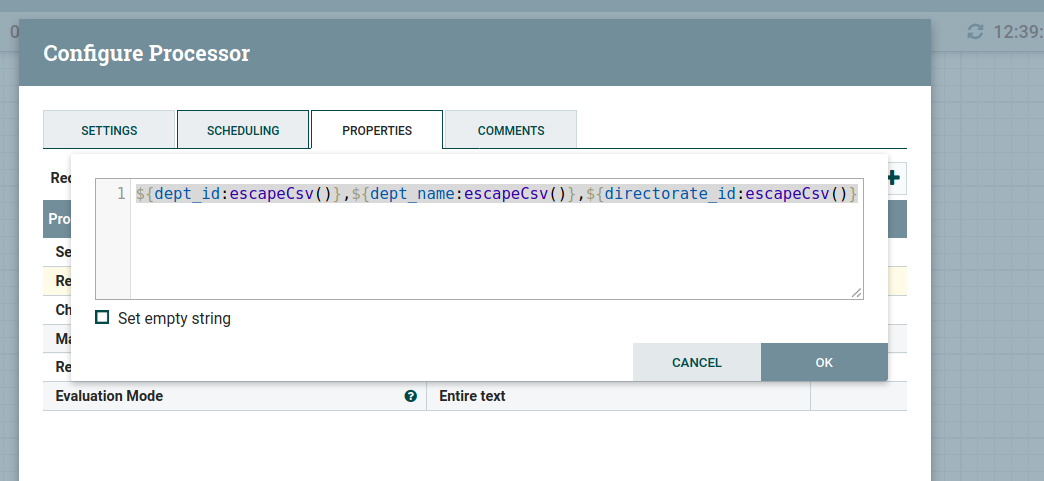
Task: Click dept_name in the expression text
Action: pyautogui.click(x=412, y=194)
